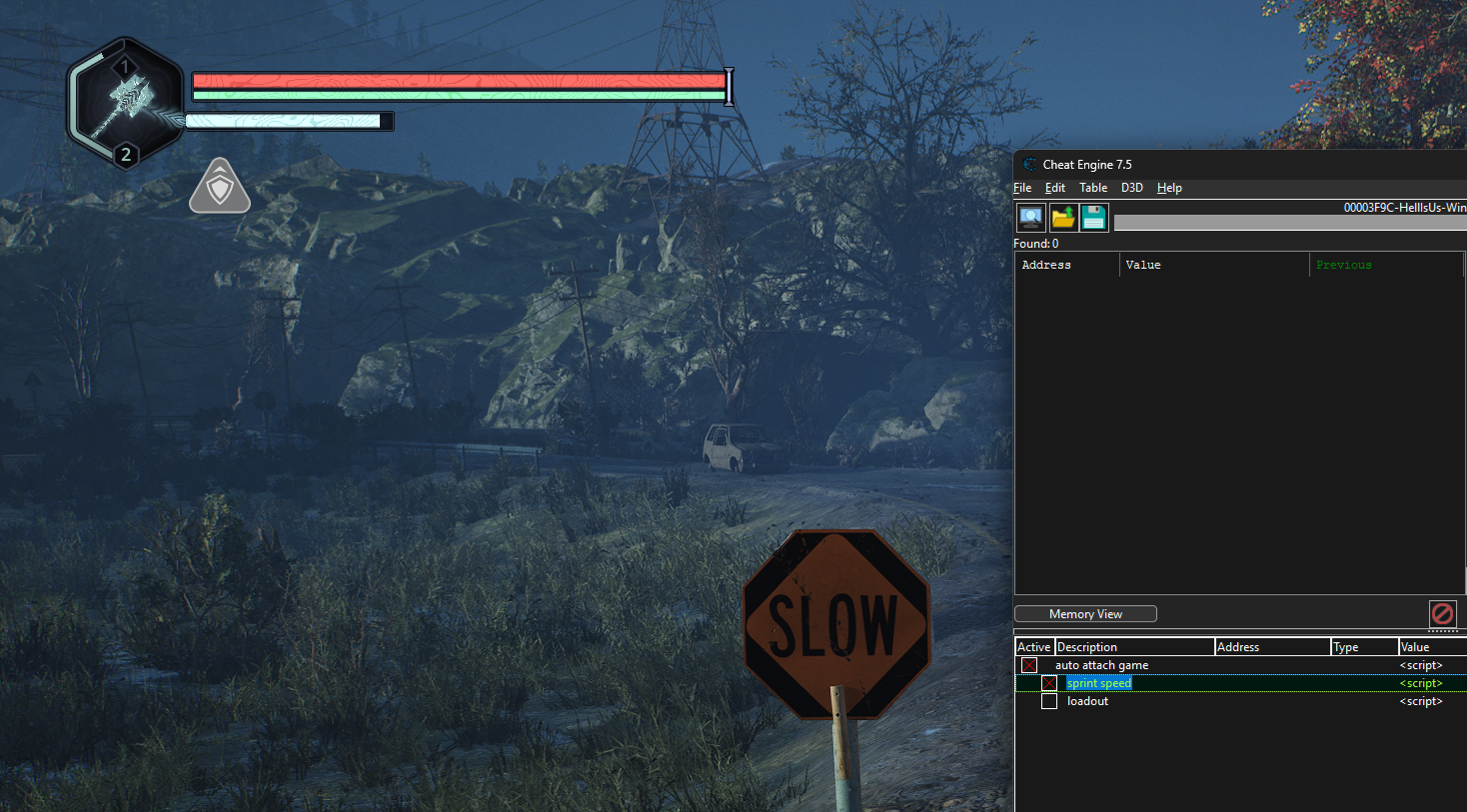The image size is (1467, 812).
Task: Click the 'Found: 0' results count label
Action: 1035,244
